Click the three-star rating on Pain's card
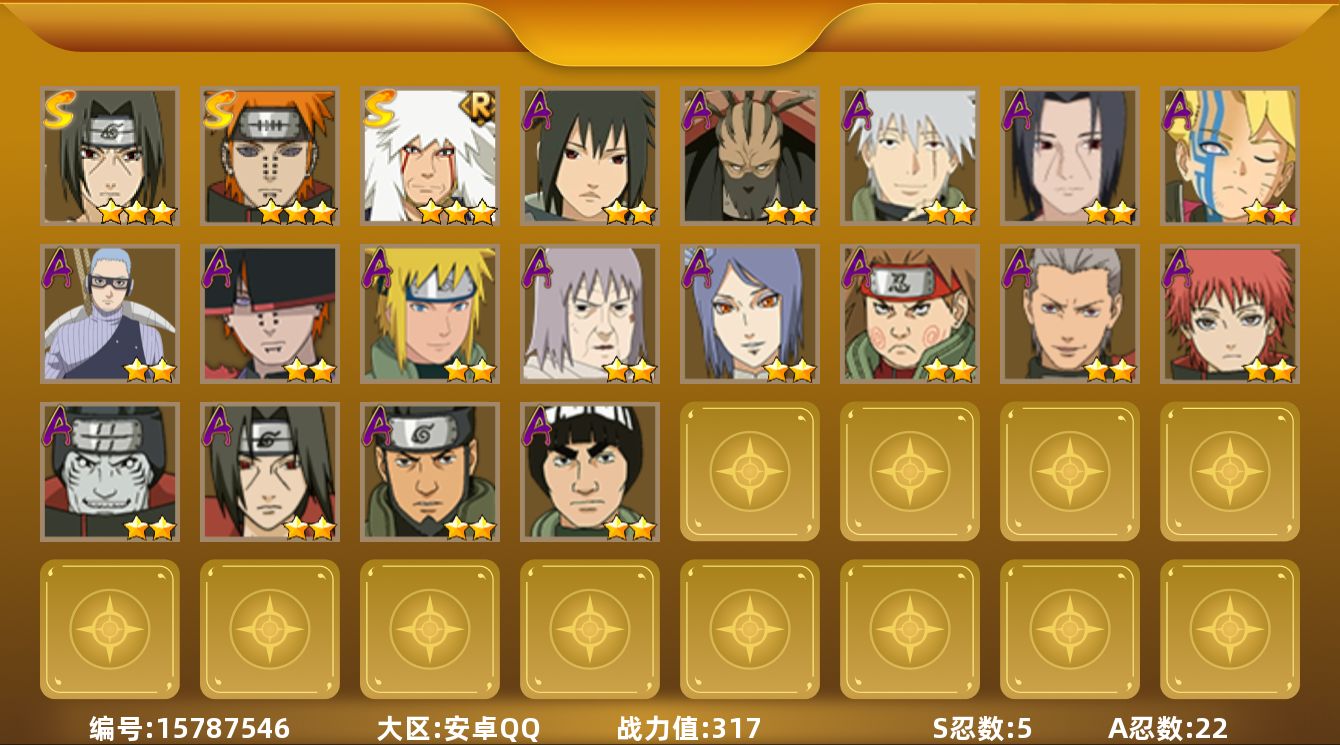This screenshot has width=1340, height=745. tap(295, 212)
